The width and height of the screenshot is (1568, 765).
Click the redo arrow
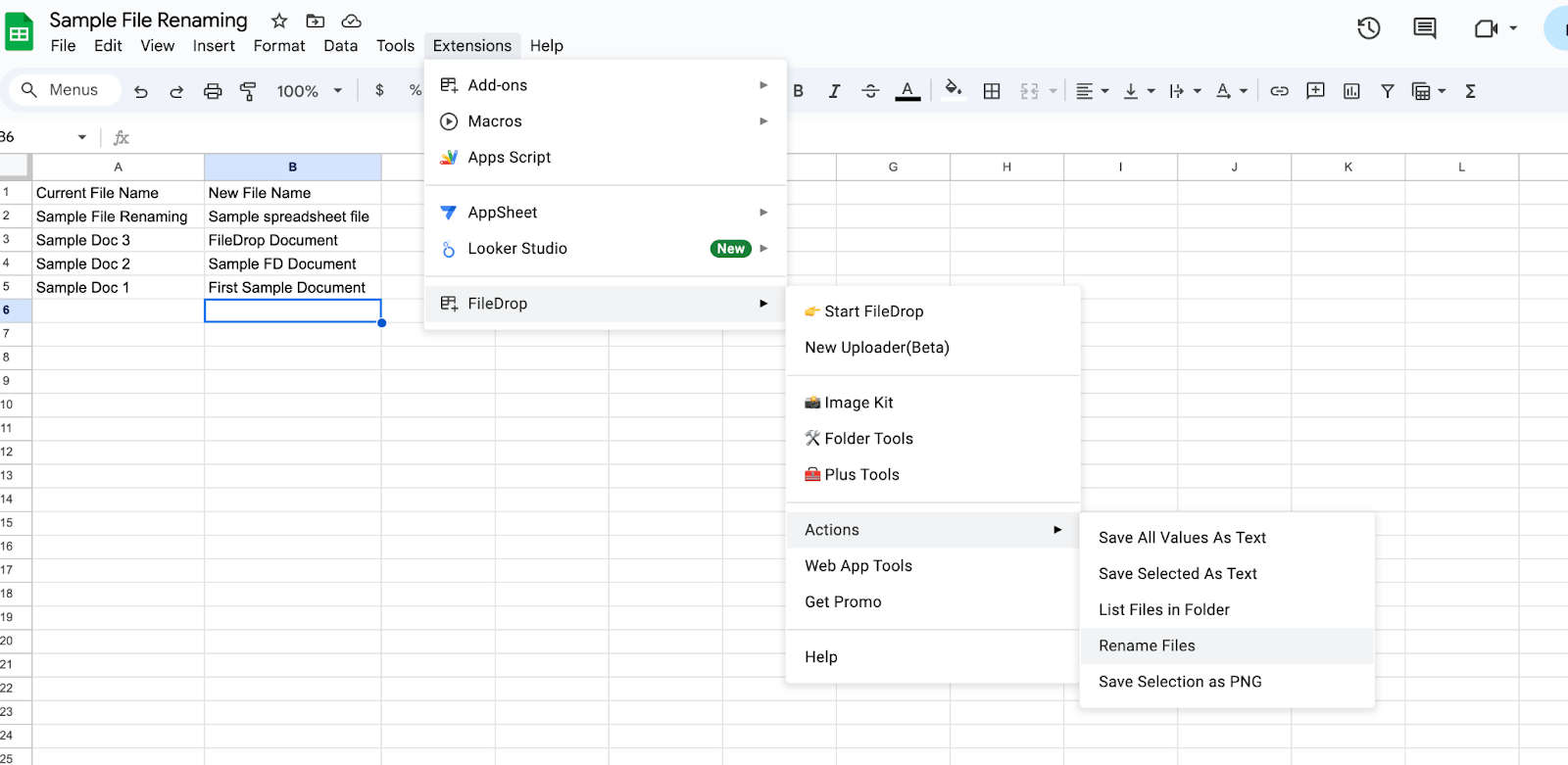pyautogui.click(x=176, y=91)
